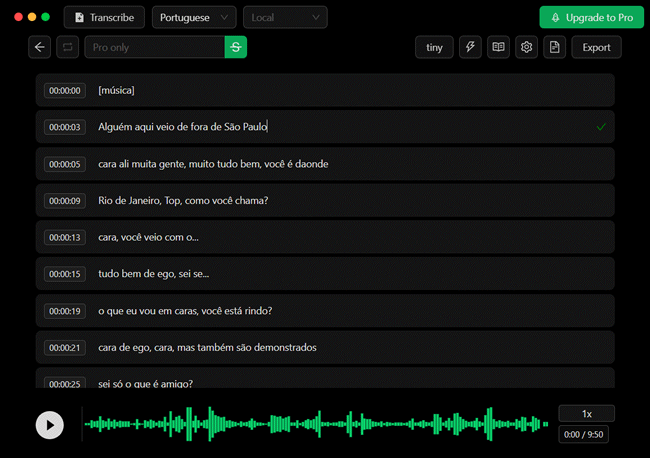Click timestamp 00:00:21
This screenshot has width=650, height=458.
[x=65, y=348]
